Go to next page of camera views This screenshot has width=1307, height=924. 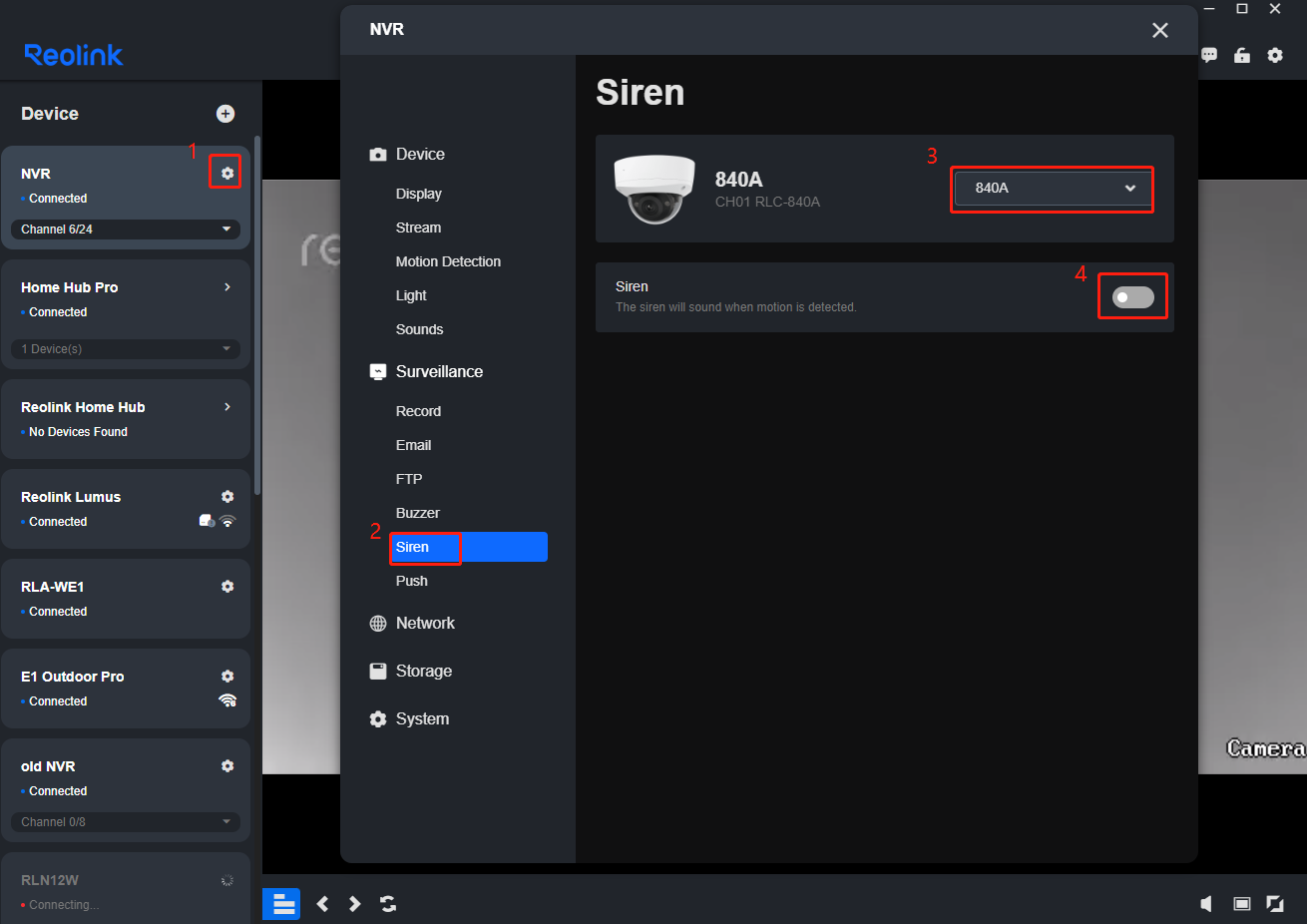click(354, 904)
